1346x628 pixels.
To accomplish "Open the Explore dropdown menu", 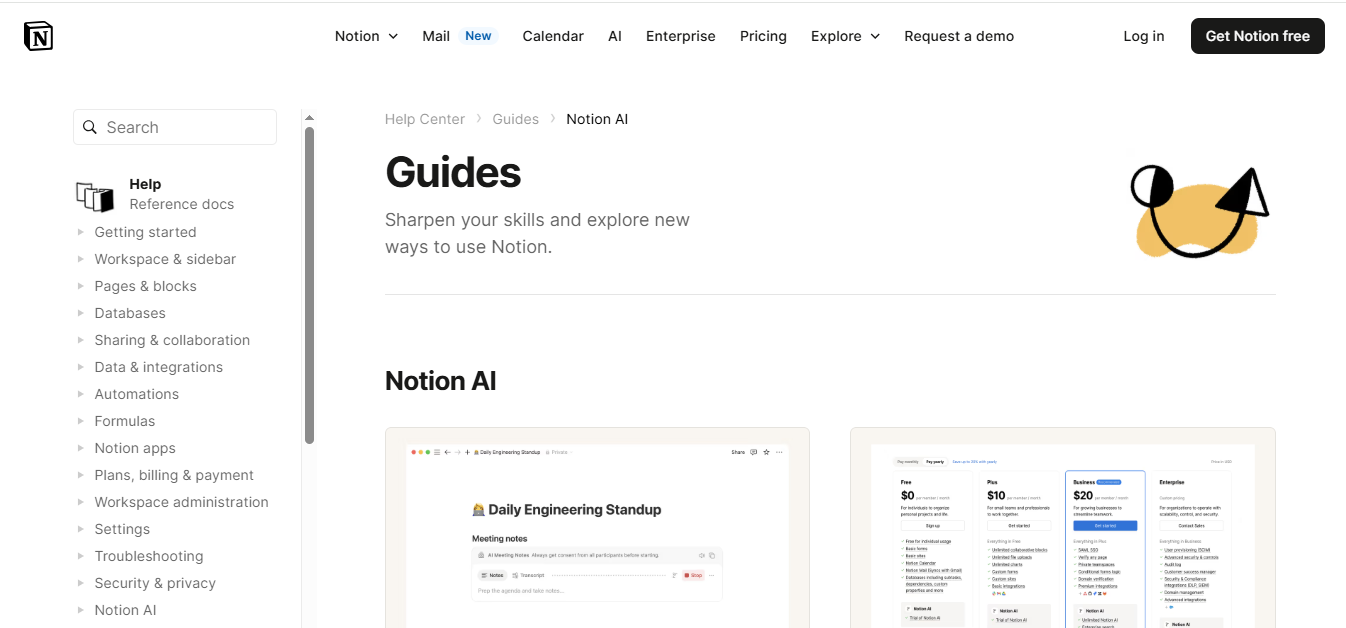I will (x=845, y=36).
